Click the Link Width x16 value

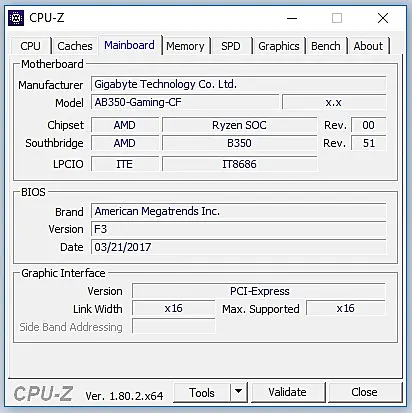173,308
